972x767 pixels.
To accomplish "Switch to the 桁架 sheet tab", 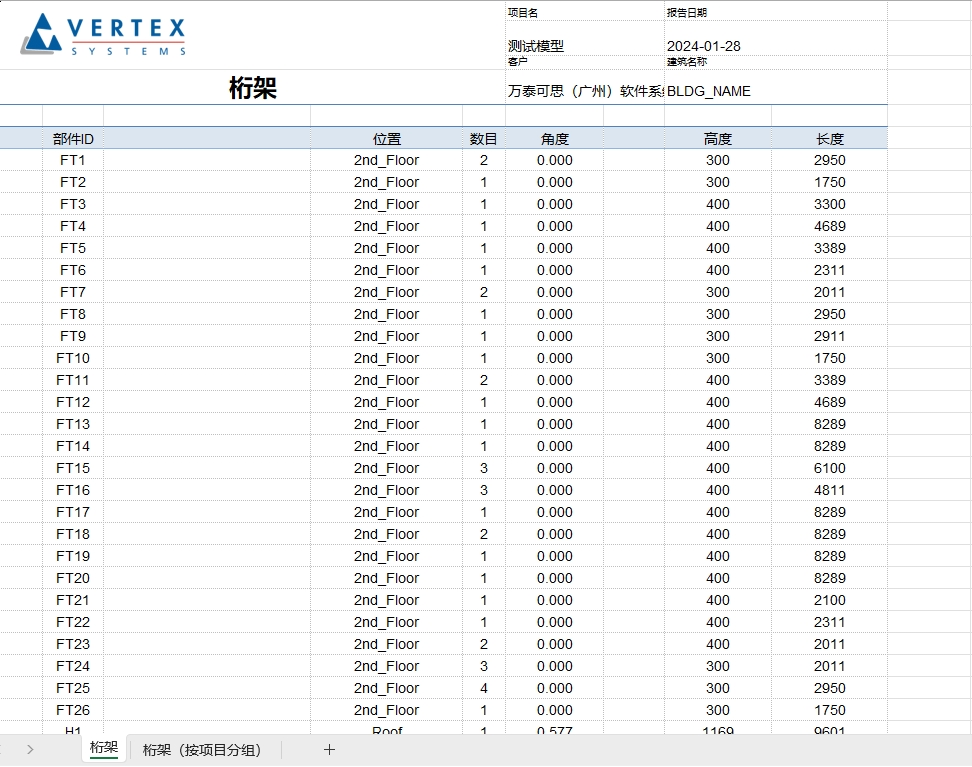I will tap(104, 748).
